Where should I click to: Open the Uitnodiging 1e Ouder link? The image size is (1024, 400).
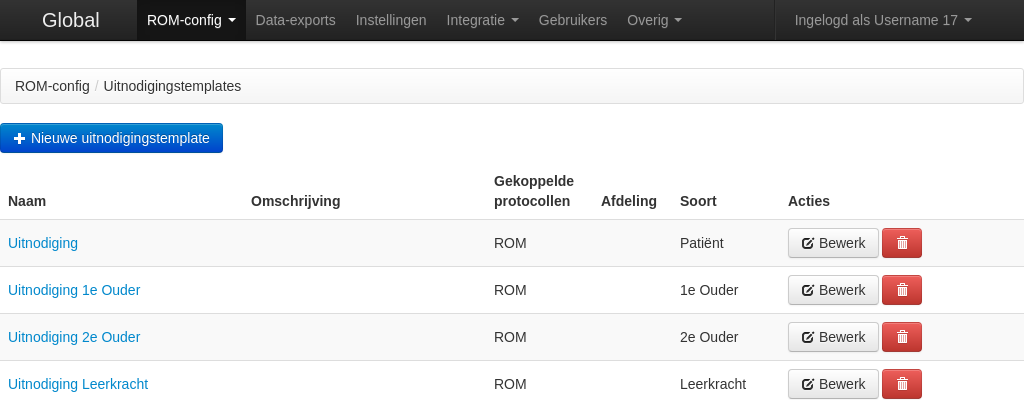[74, 290]
